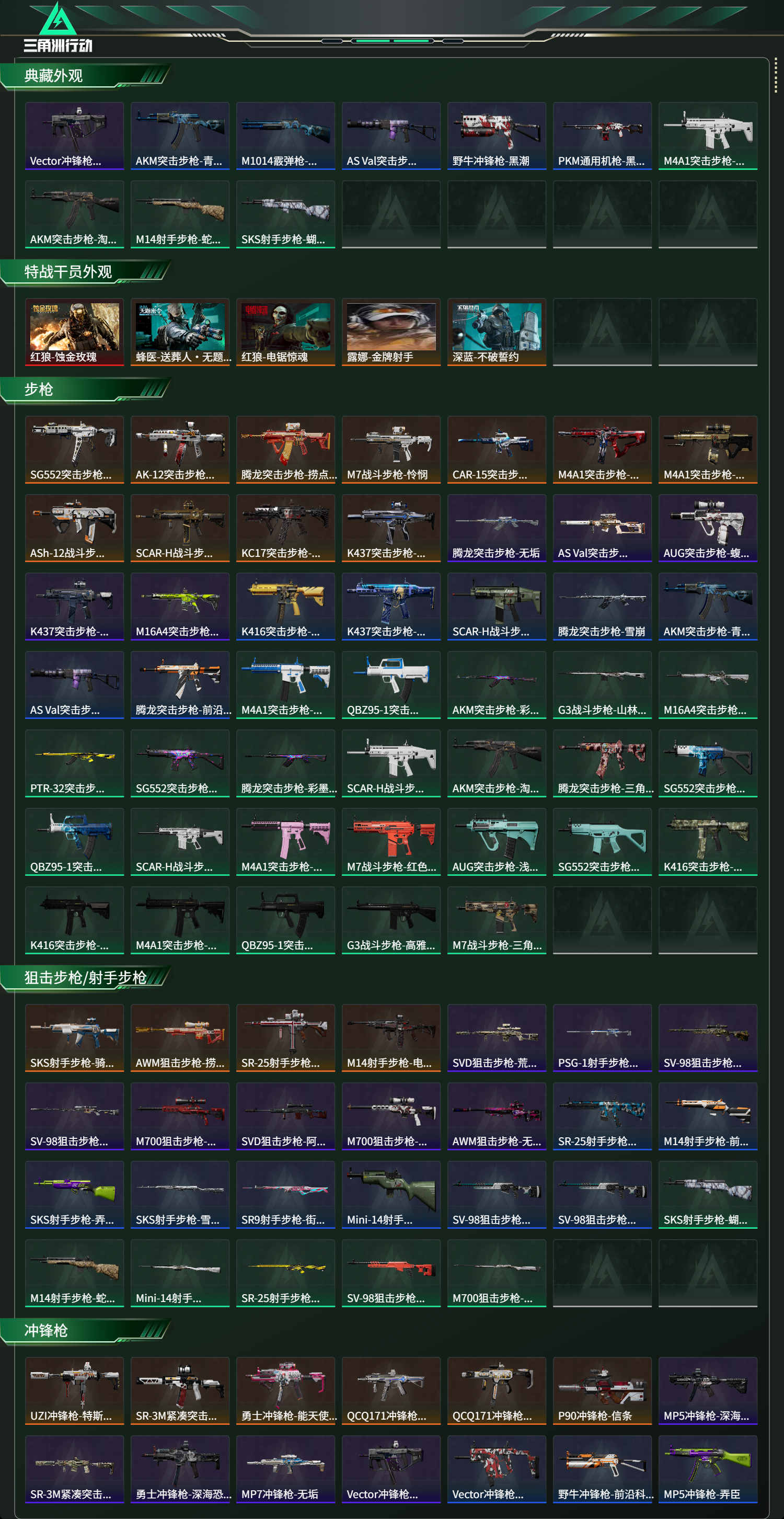Select the 腾龙突击步枪-雪崩 skin
Image resolution: width=784 pixels, height=1519 pixels.
(x=602, y=606)
